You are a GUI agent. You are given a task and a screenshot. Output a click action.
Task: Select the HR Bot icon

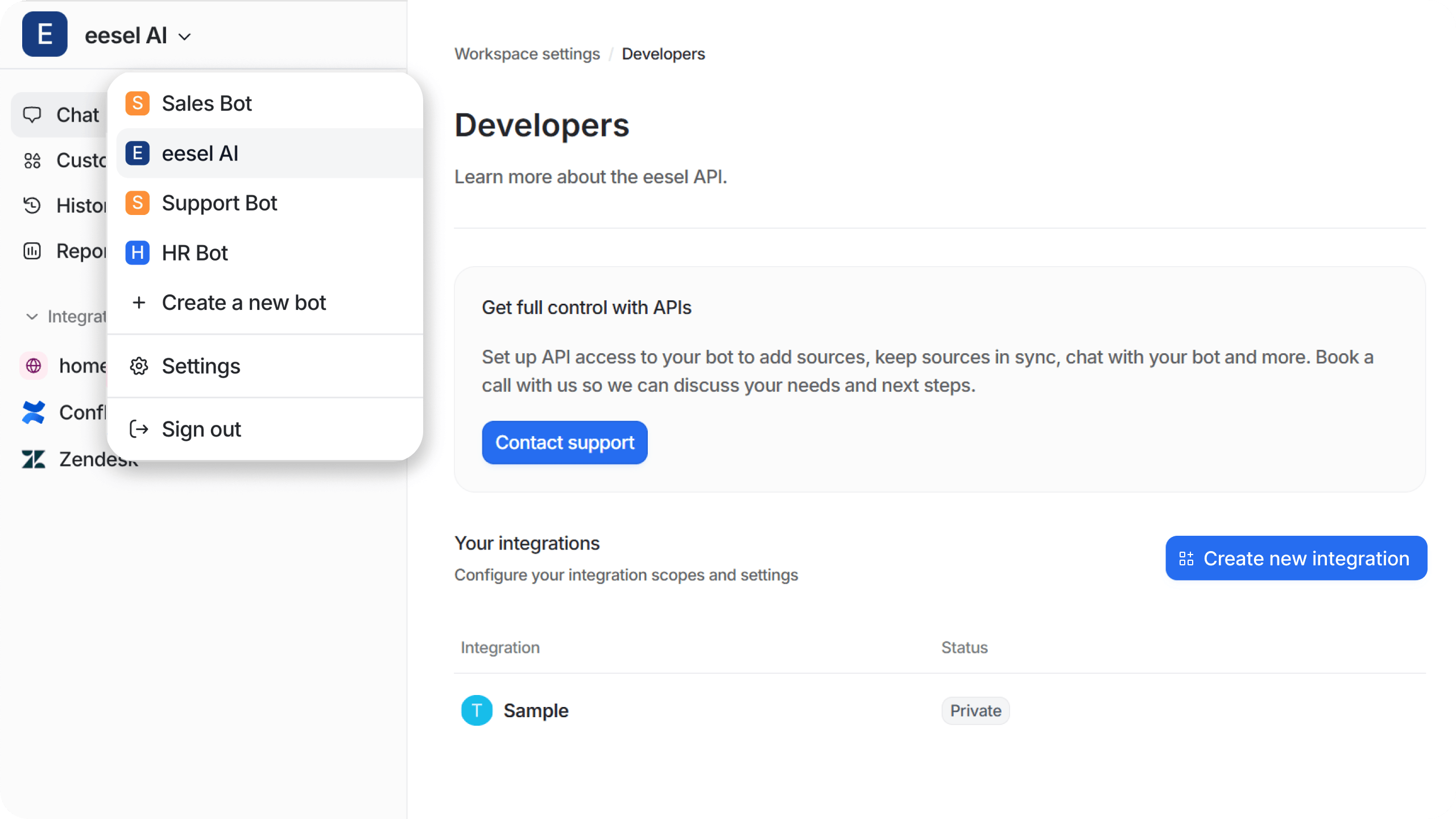(137, 252)
